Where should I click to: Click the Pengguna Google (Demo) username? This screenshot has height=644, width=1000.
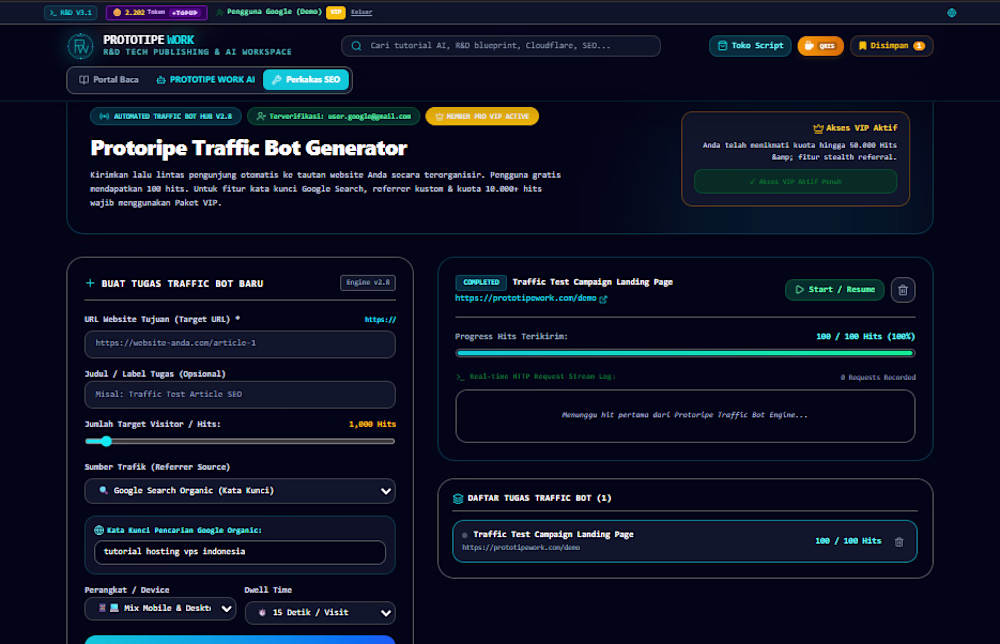(x=274, y=11)
